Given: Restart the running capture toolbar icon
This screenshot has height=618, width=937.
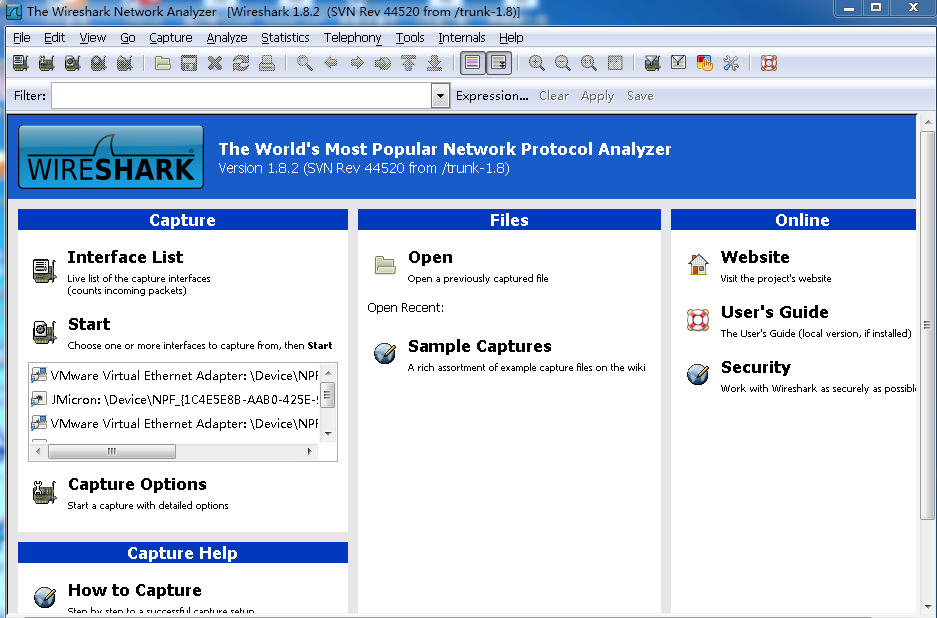Looking at the screenshot, I should point(124,63).
